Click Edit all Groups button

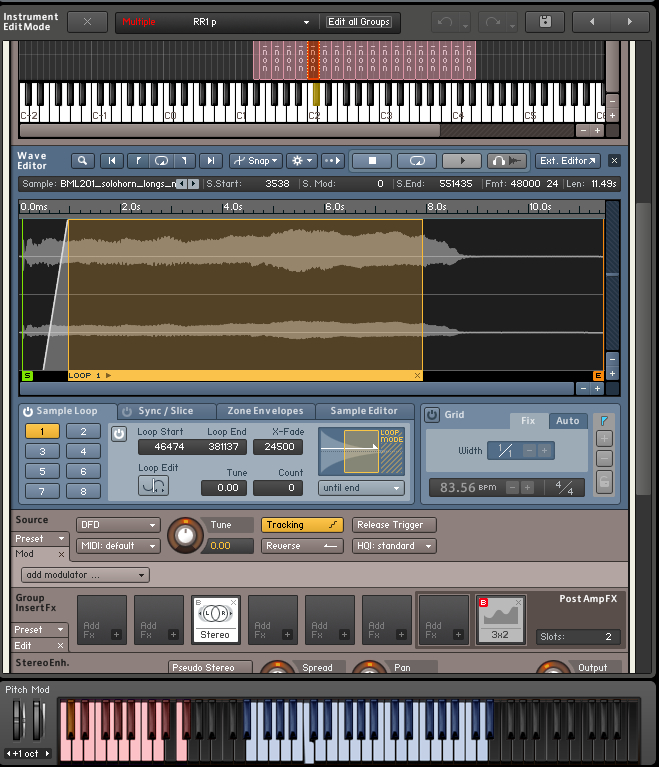point(359,22)
